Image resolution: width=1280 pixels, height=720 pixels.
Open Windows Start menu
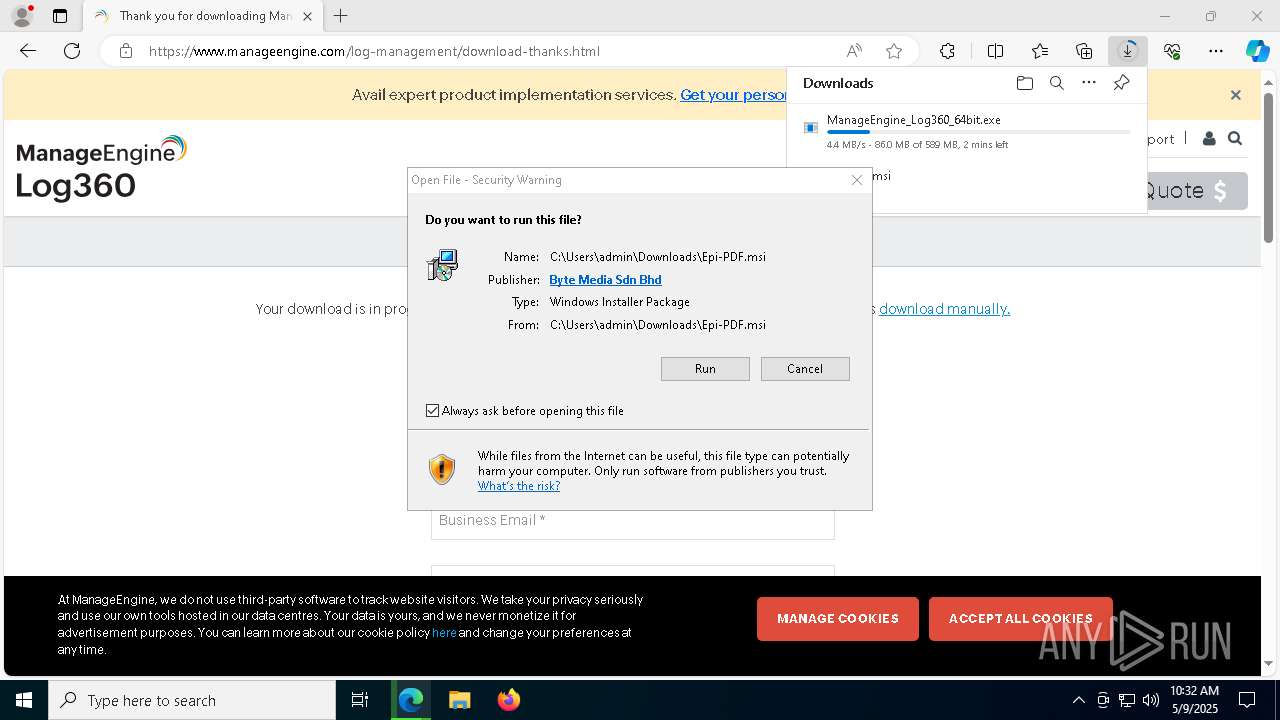click(24, 700)
